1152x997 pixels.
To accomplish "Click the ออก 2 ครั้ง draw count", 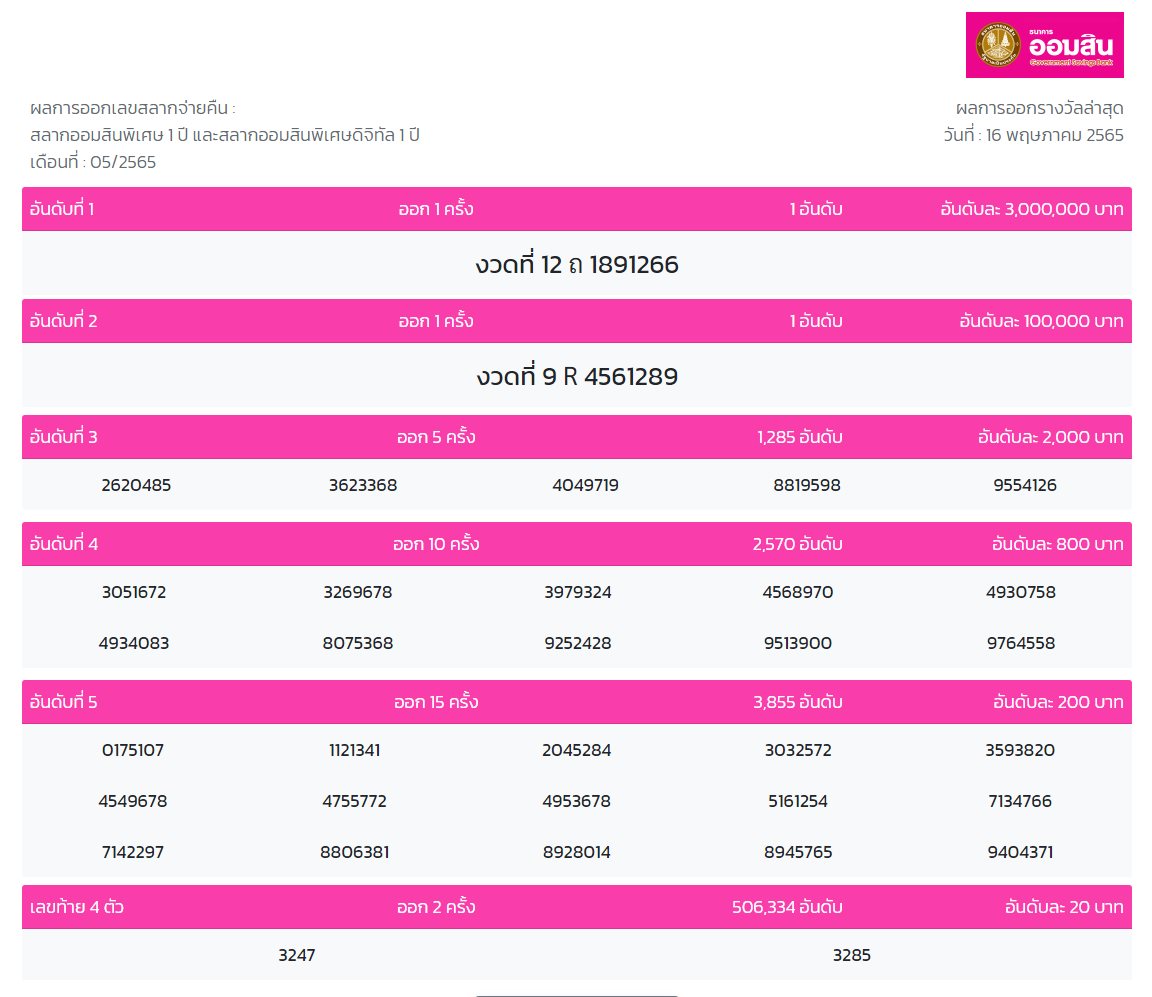I will pos(436,907).
